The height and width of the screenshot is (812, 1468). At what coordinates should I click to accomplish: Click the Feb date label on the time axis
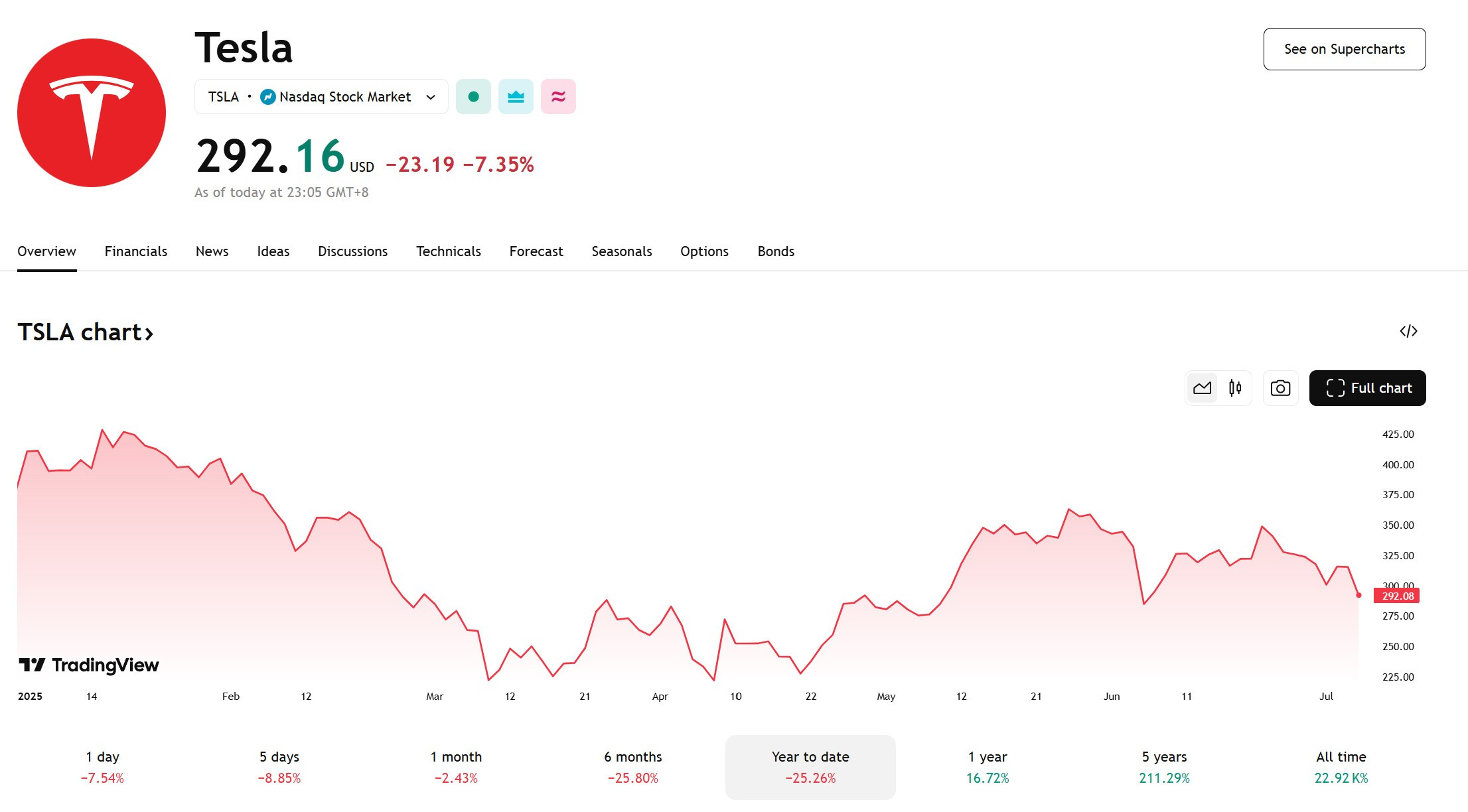(231, 696)
